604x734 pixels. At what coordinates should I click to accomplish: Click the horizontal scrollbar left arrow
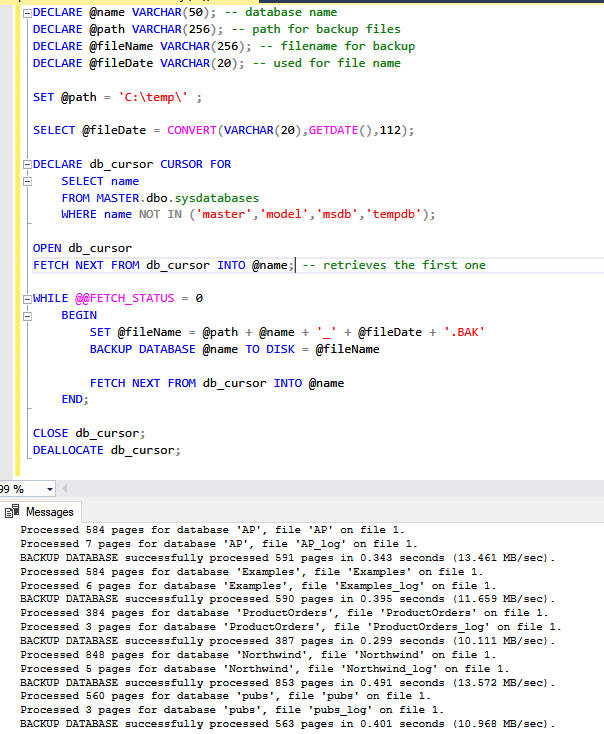65,489
